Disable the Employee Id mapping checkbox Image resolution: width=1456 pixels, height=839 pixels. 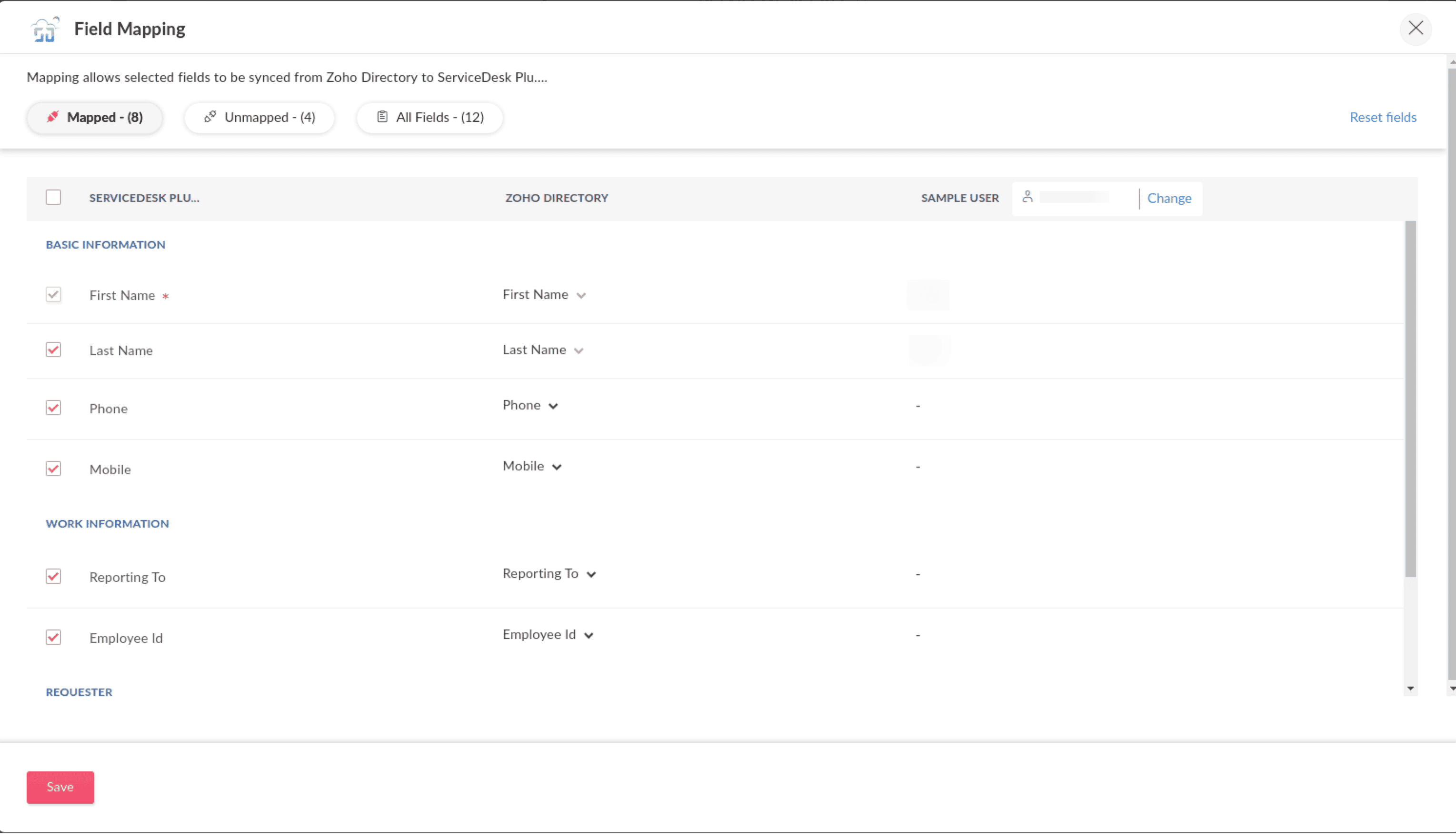pyautogui.click(x=54, y=637)
